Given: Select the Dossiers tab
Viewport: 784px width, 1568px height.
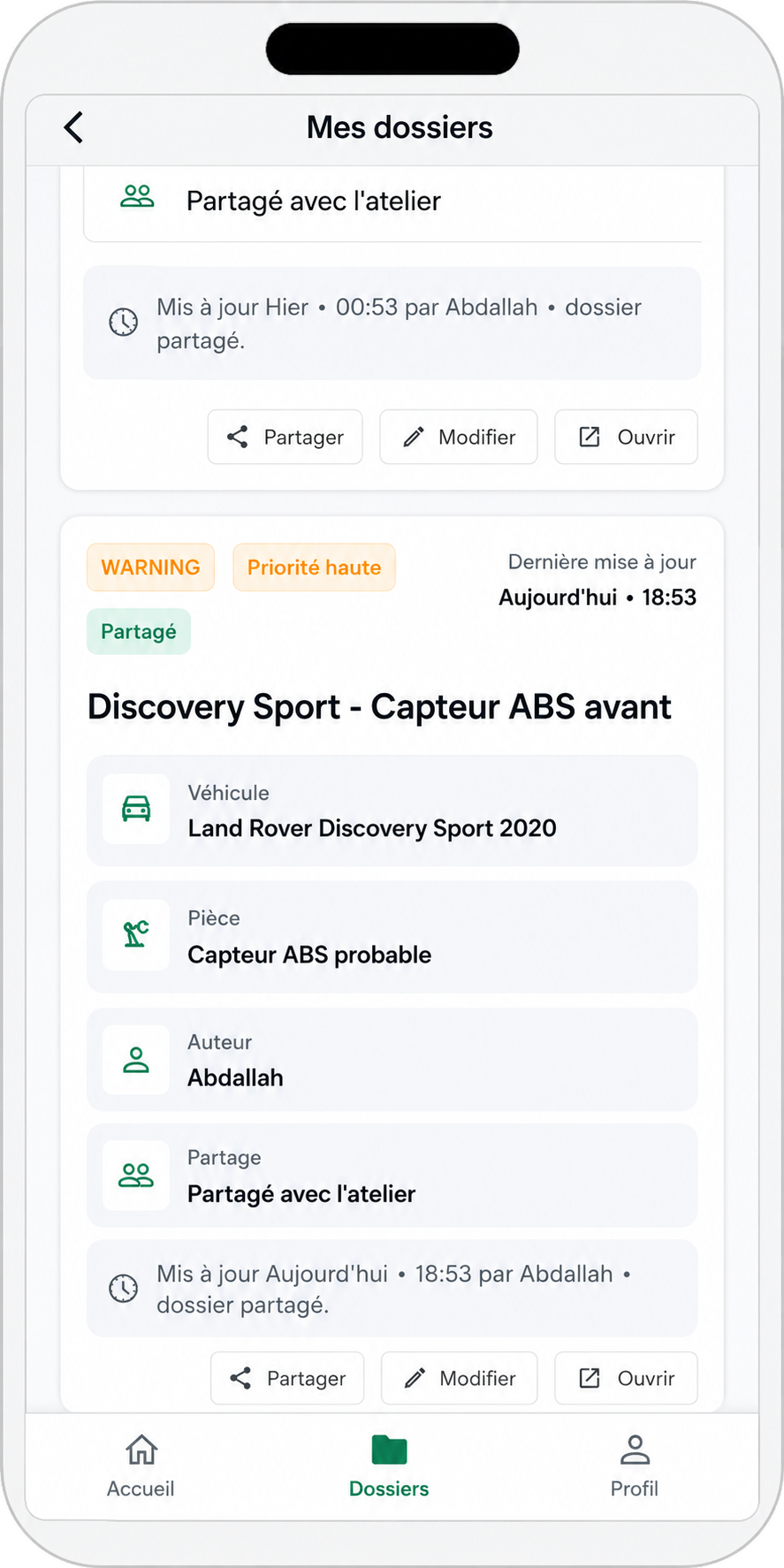Looking at the screenshot, I should [x=389, y=1467].
